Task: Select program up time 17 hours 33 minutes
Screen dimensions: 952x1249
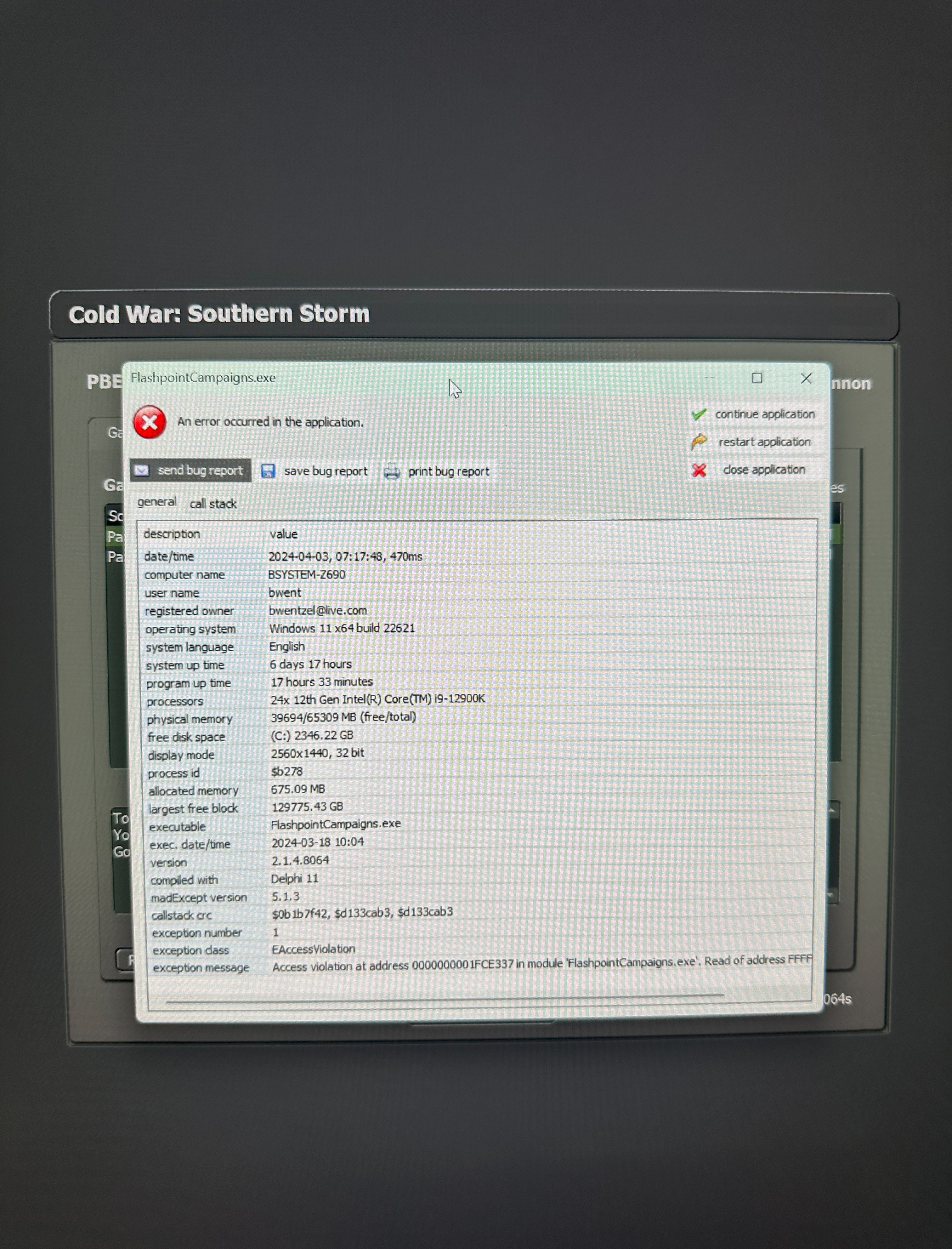Action: [x=322, y=682]
